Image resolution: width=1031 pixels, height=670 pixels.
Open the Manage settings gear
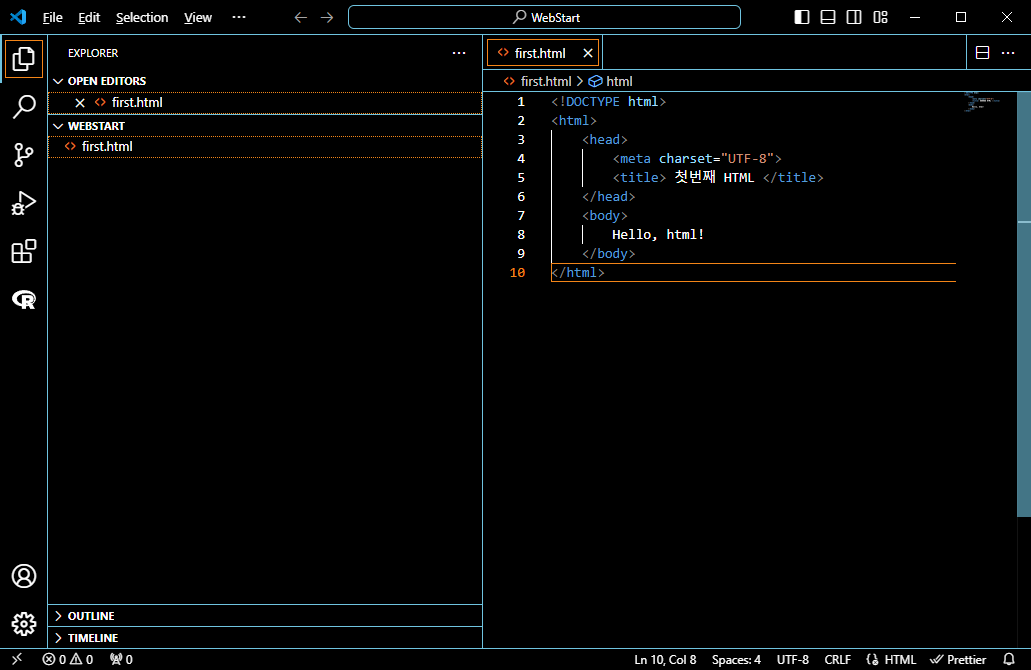tap(24, 624)
